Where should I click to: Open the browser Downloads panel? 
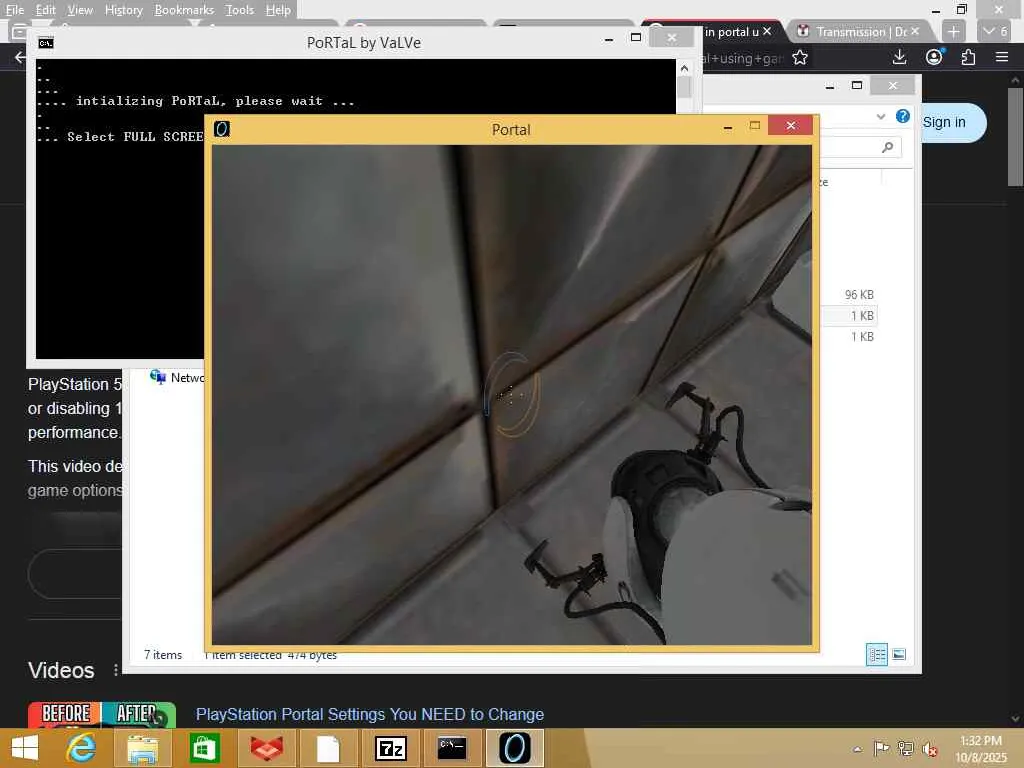[x=899, y=57]
